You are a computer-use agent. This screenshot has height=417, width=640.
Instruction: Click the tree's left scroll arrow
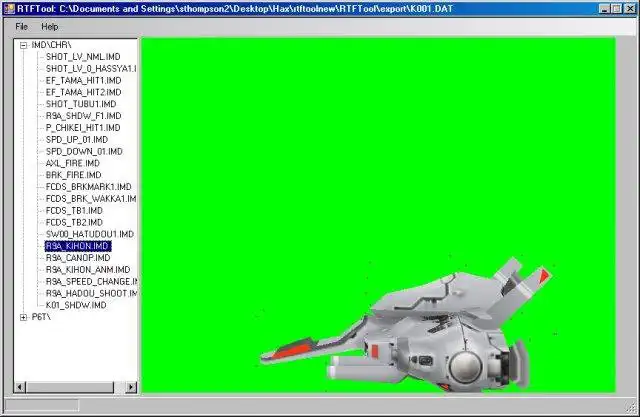(x=20, y=387)
